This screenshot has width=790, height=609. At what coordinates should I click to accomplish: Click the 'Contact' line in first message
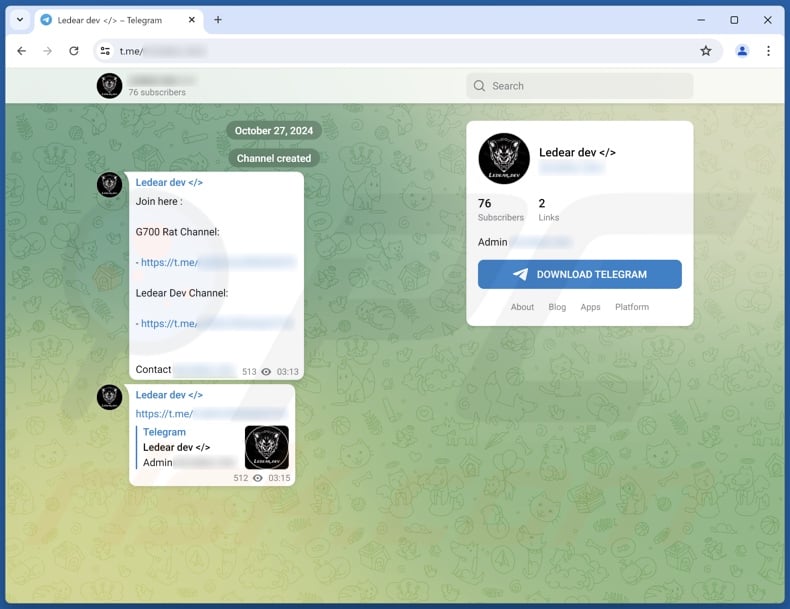point(185,370)
